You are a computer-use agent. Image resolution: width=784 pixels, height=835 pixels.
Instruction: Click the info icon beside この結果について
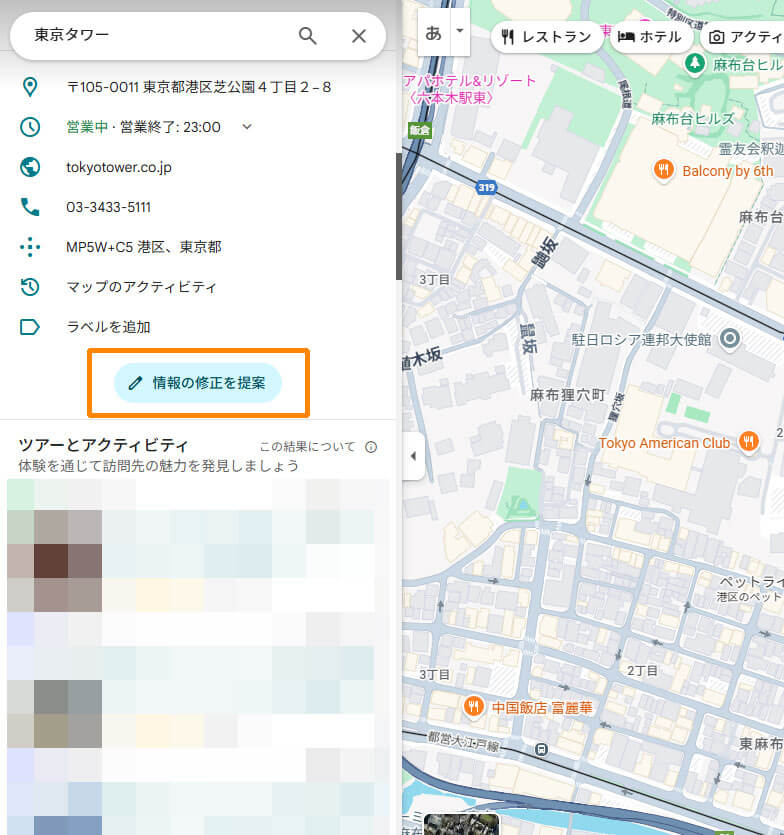(371, 447)
